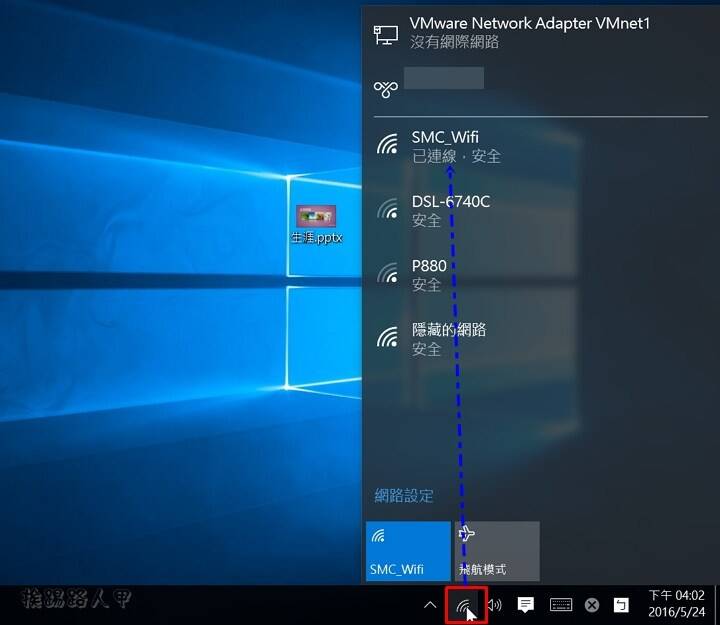Viewport: 720px width, 625px height.
Task: Open the volume speaker tray icon
Action: (495, 605)
